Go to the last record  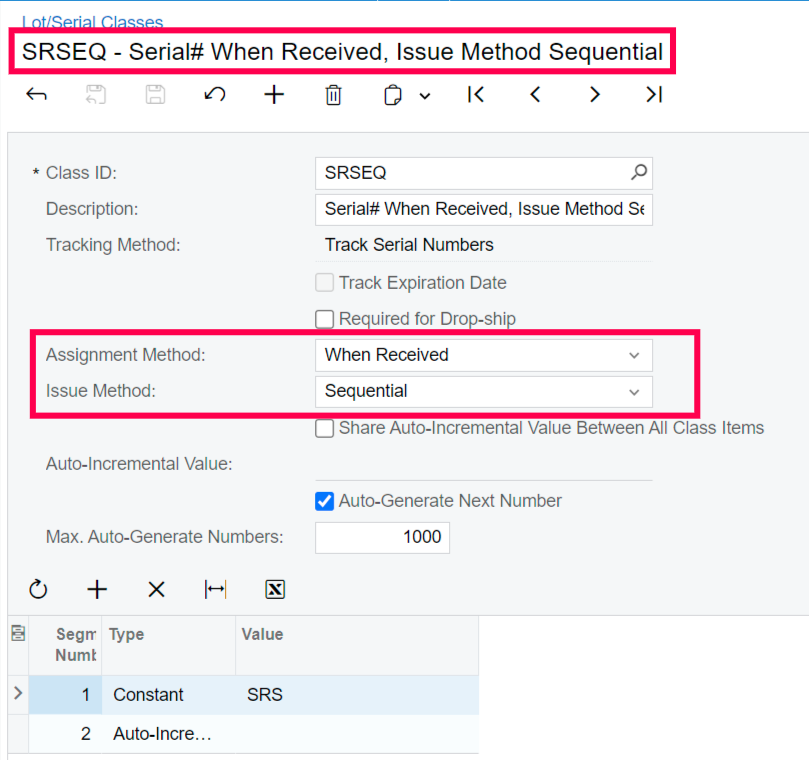654,94
